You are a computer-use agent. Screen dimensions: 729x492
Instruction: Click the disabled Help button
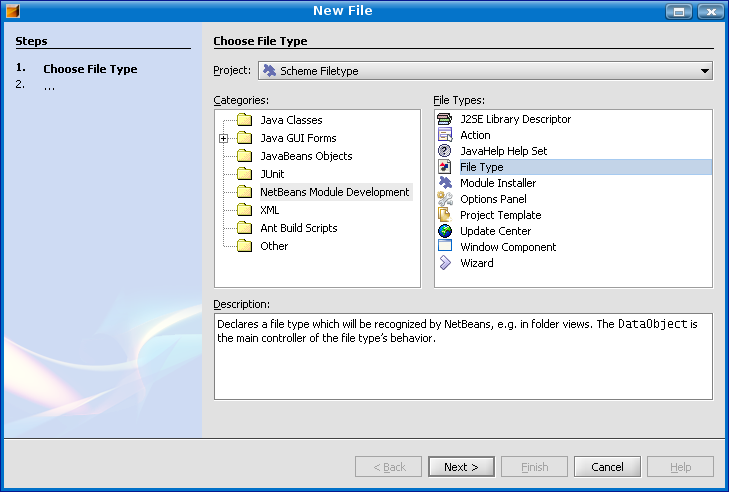(680, 466)
